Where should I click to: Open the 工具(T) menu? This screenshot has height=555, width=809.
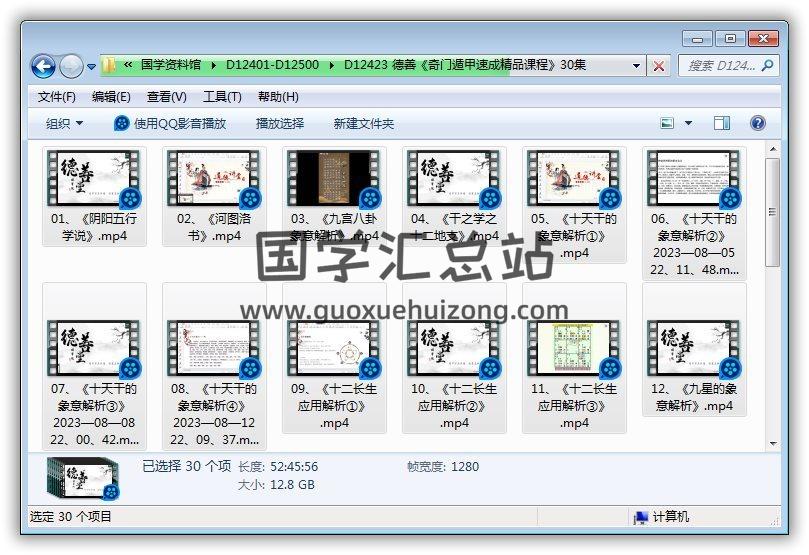coord(222,97)
